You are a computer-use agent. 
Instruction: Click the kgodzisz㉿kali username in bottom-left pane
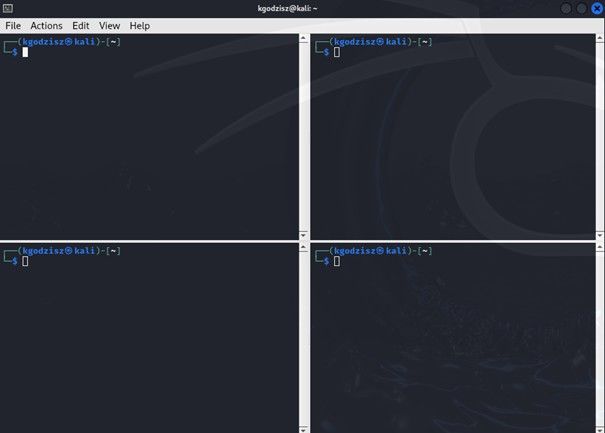(x=54, y=250)
